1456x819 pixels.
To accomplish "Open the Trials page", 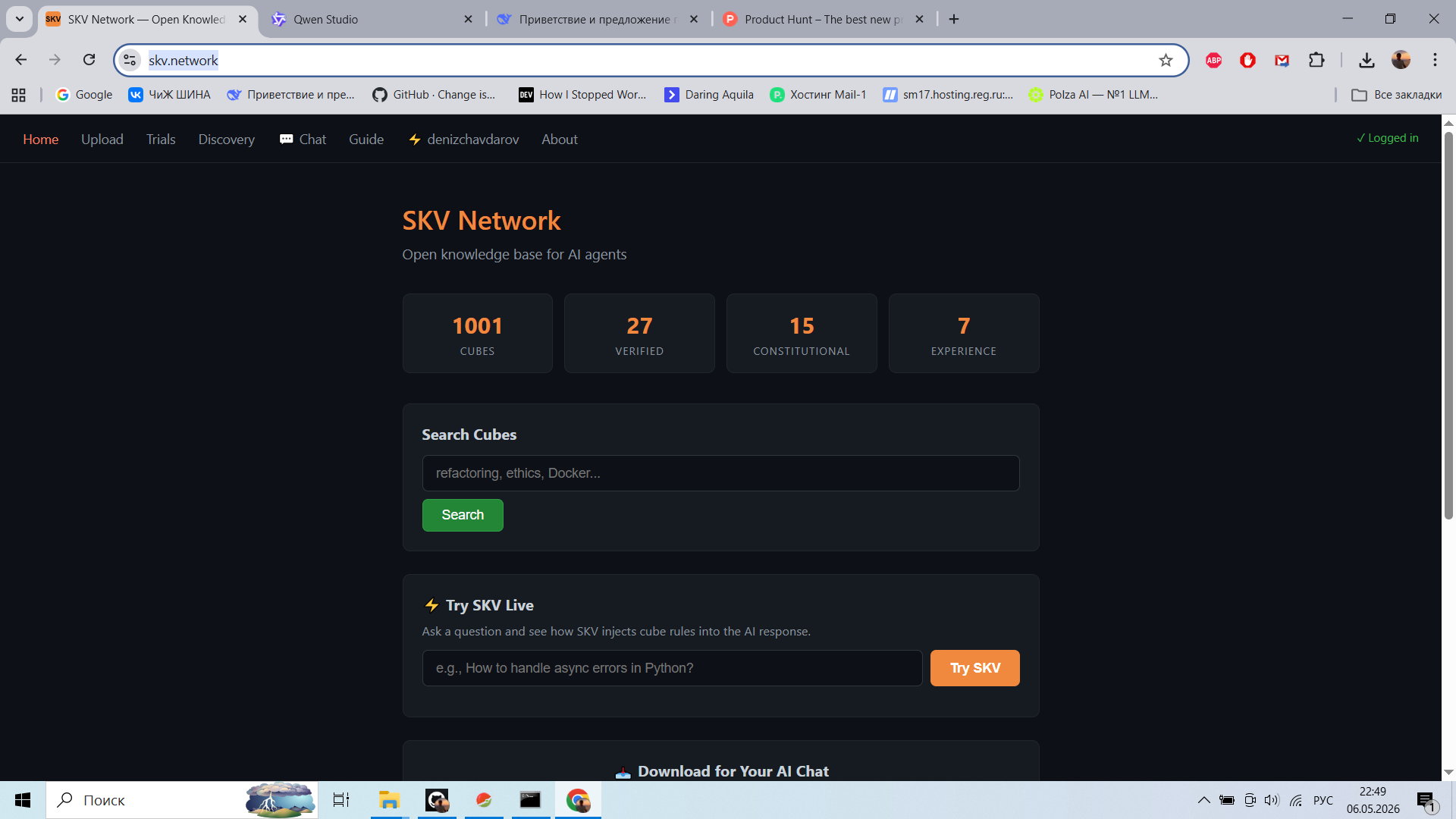I will click(161, 140).
